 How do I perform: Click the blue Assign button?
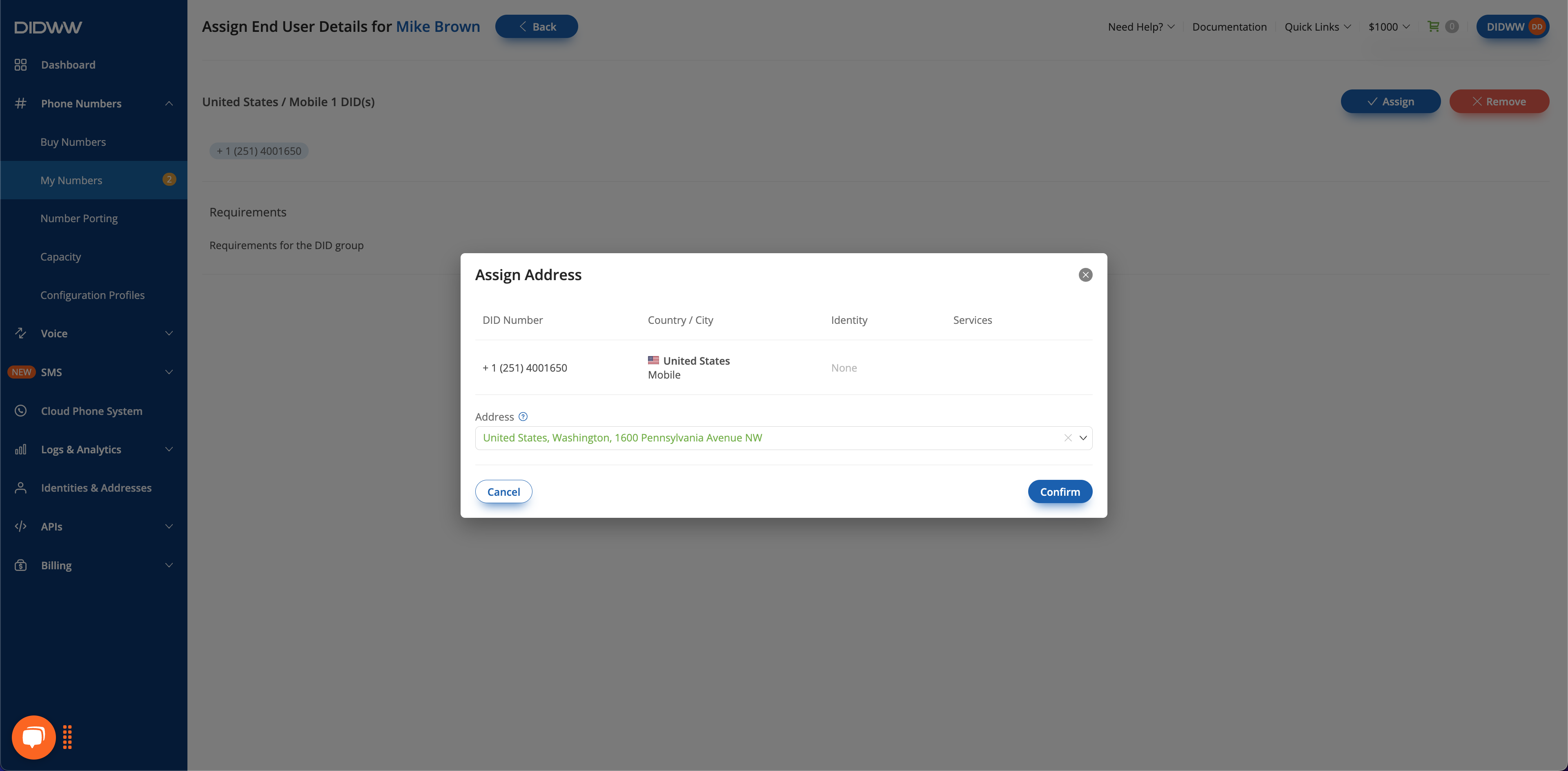coord(1390,101)
